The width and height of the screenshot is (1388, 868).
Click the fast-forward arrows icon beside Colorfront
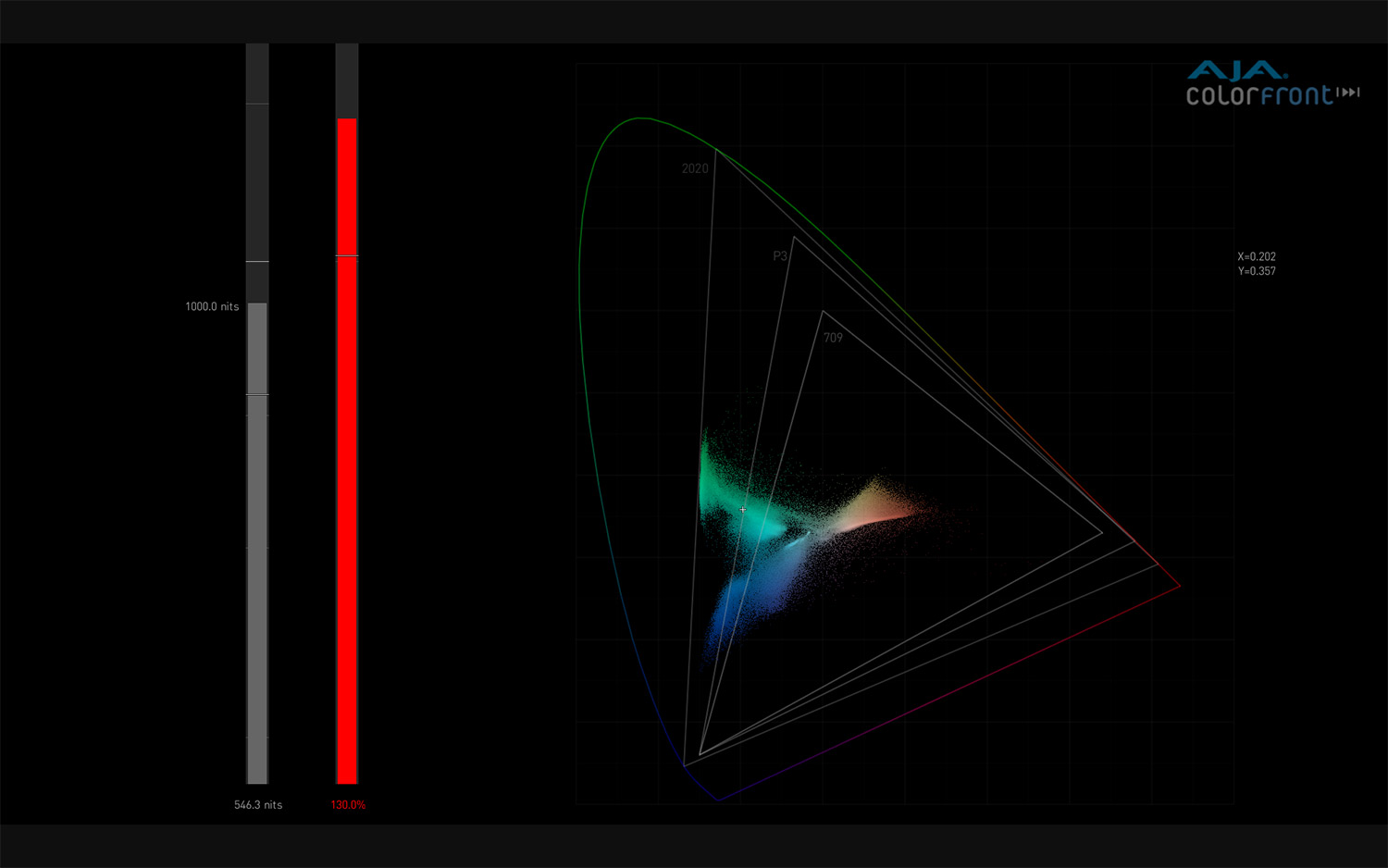pyautogui.click(x=1348, y=93)
